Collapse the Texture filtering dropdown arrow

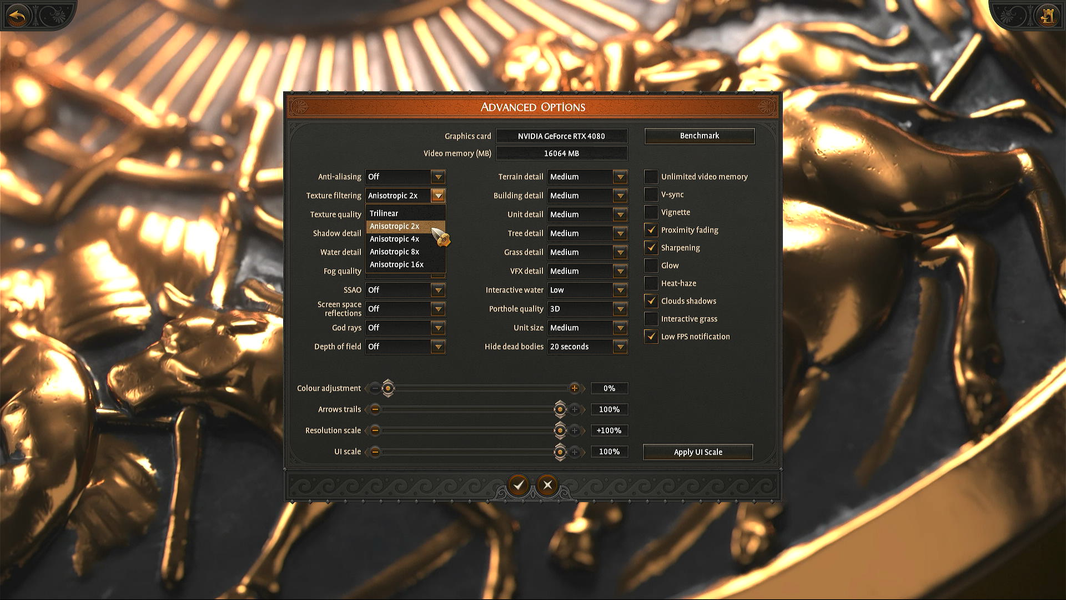pos(438,196)
